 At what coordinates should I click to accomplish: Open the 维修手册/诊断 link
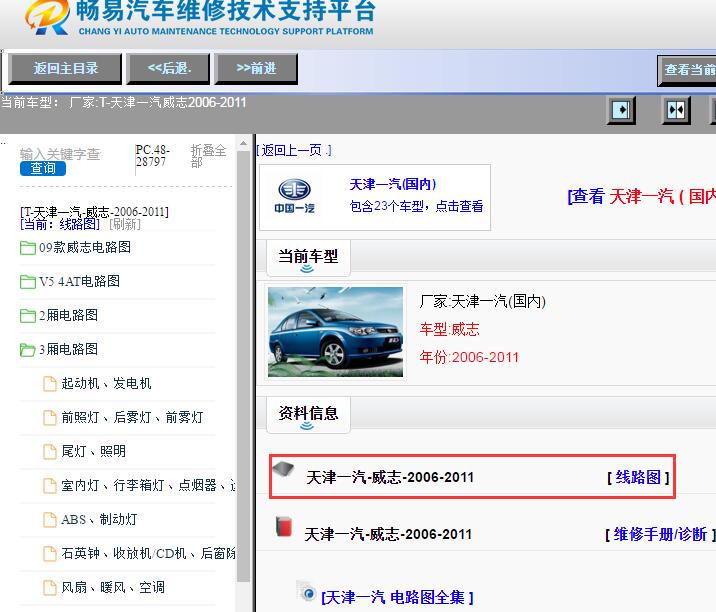point(660,534)
